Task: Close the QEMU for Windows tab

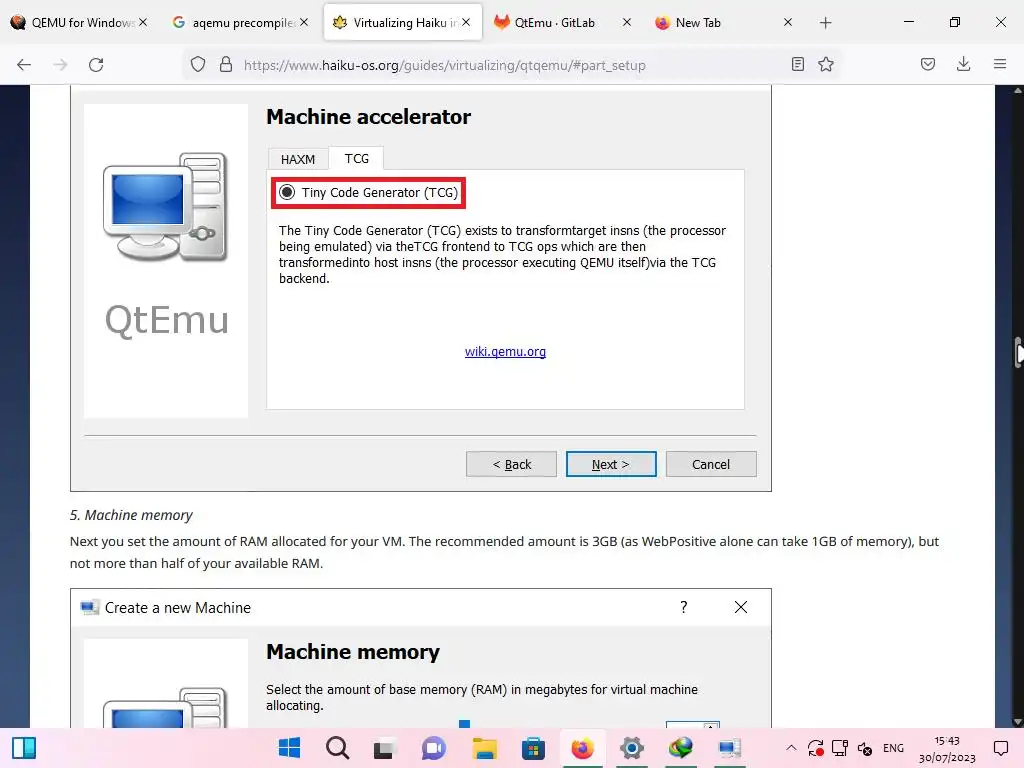Action: click(x=143, y=22)
